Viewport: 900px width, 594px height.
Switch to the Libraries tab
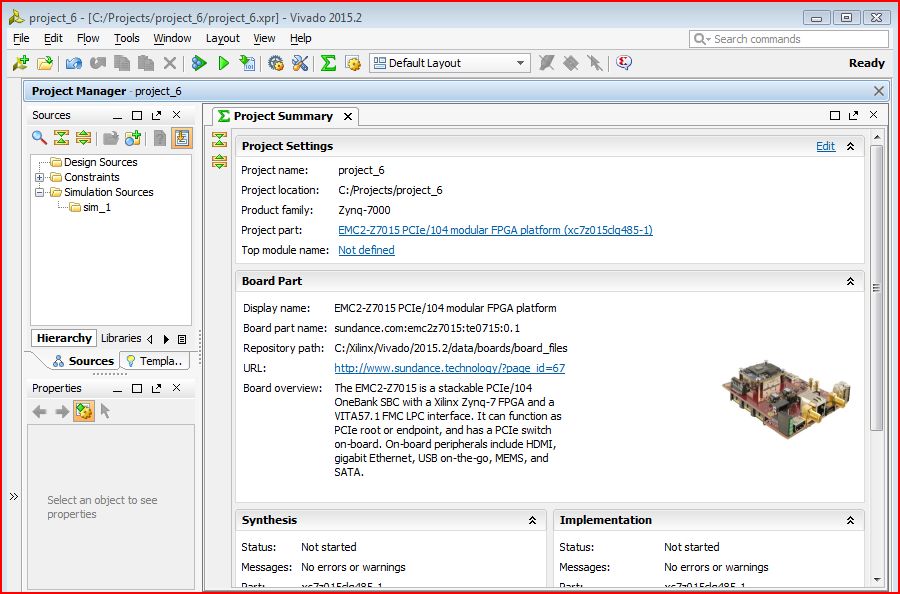point(120,338)
